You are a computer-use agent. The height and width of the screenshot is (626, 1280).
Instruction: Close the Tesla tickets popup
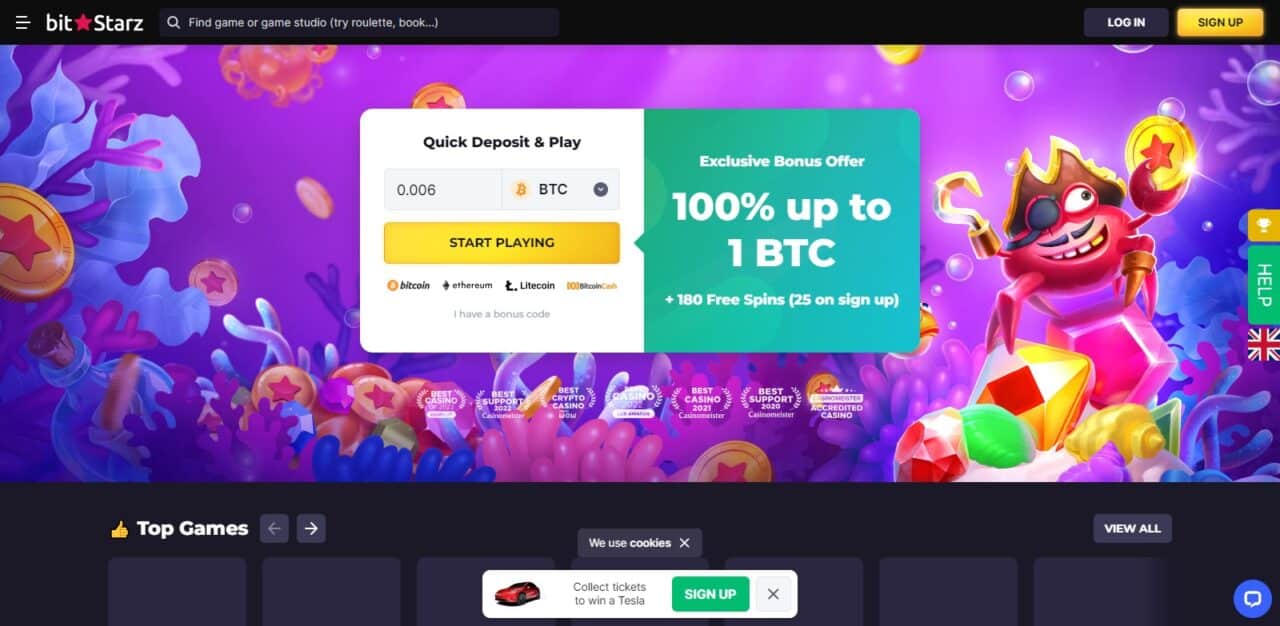(773, 594)
